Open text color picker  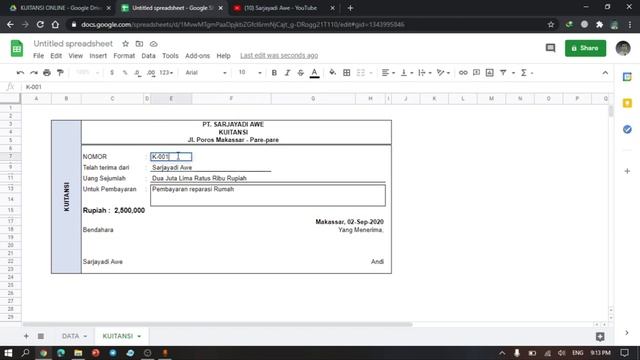pyautogui.click(x=314, y=73)
